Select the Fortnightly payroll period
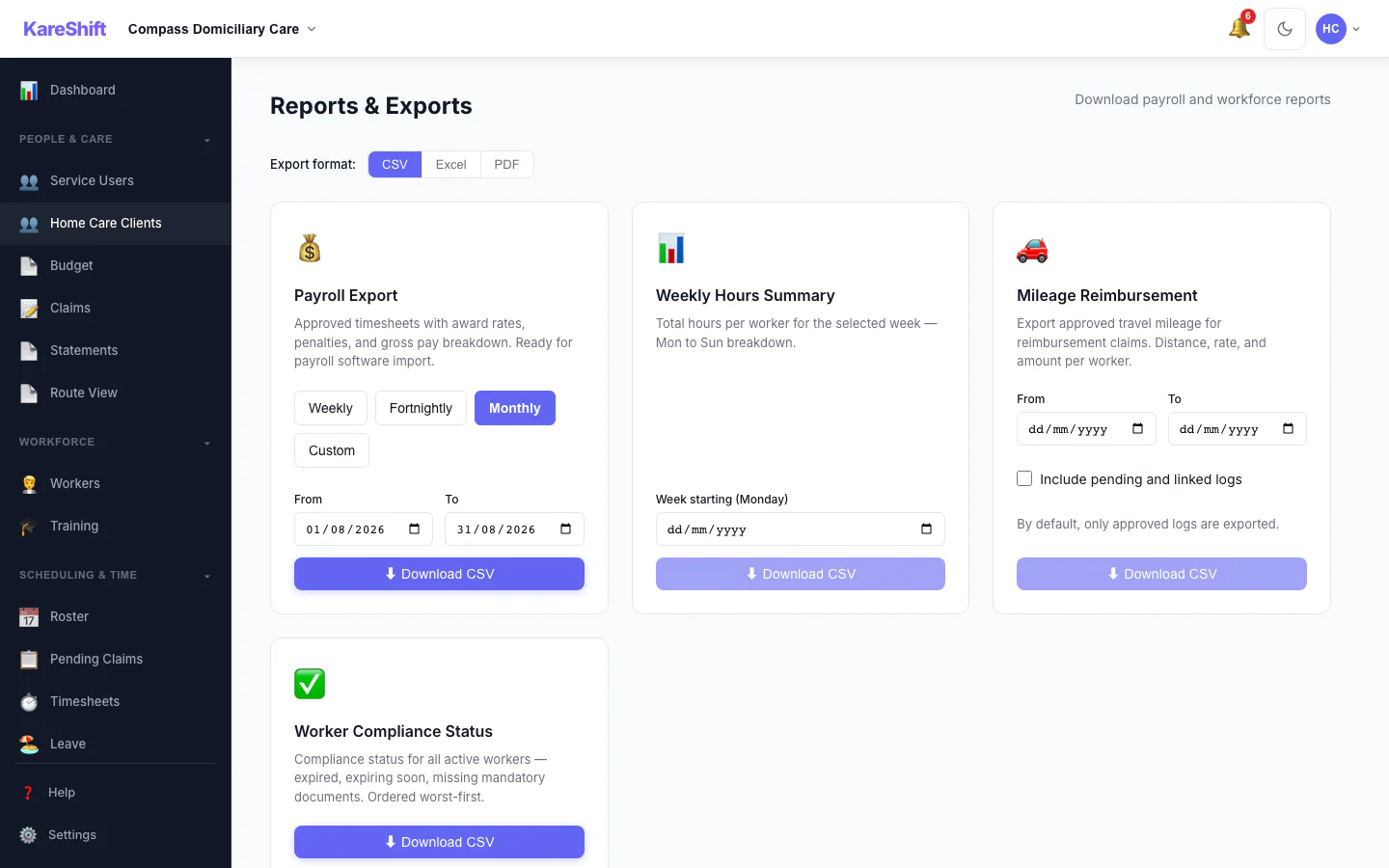Image resolution: width=1389 pixels, height=868 pixels. click(421, 408)
